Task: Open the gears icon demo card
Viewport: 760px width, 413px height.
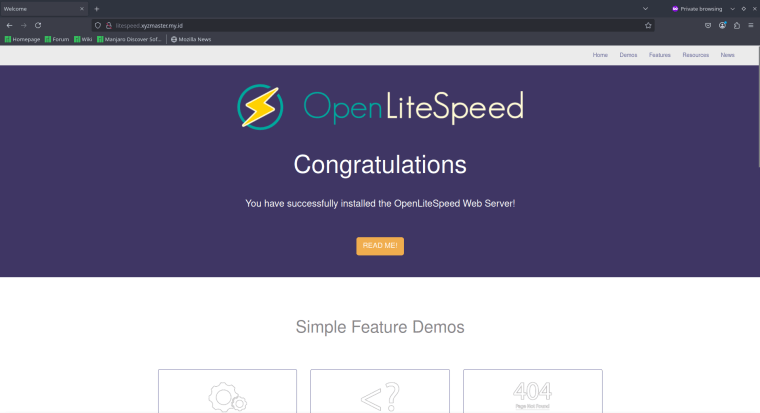Action: 227,391
